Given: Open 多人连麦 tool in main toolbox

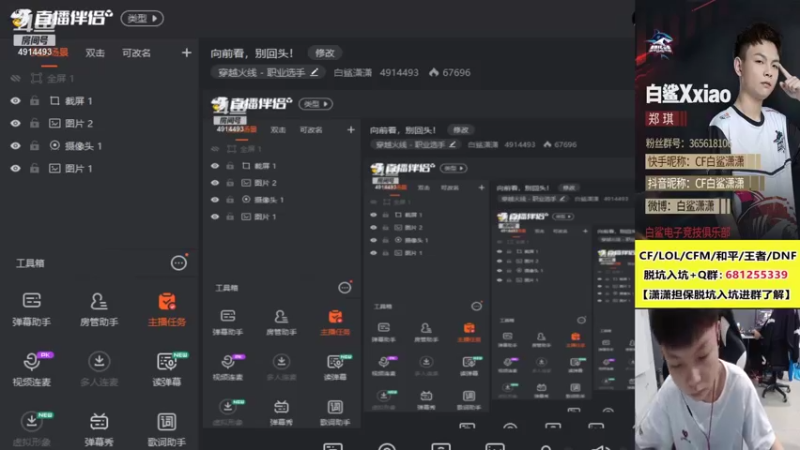Looking at the screenshot, I should point(99,369).
